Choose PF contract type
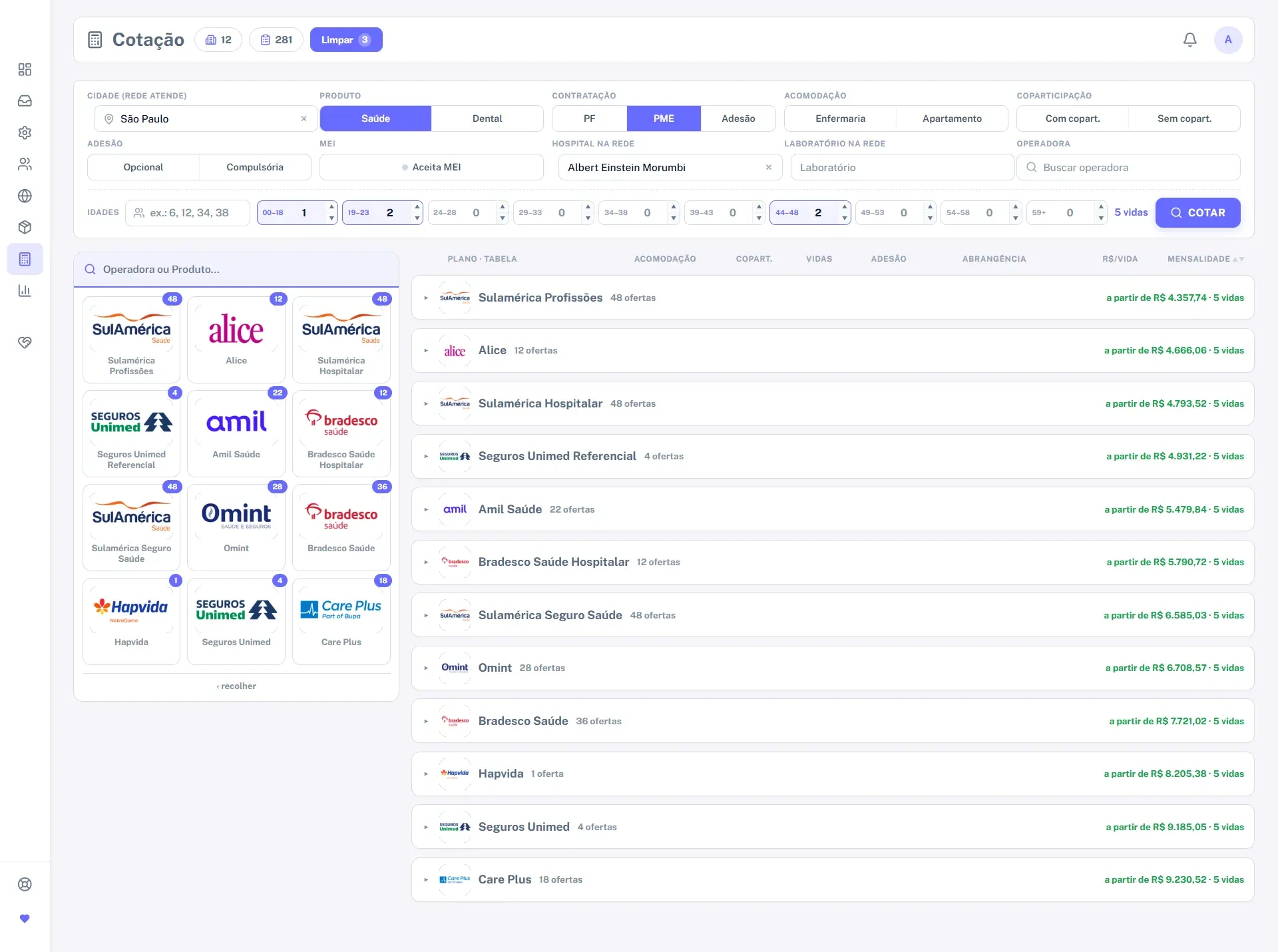This screenshot has height=952, width=1278. [x=590, y=119]
